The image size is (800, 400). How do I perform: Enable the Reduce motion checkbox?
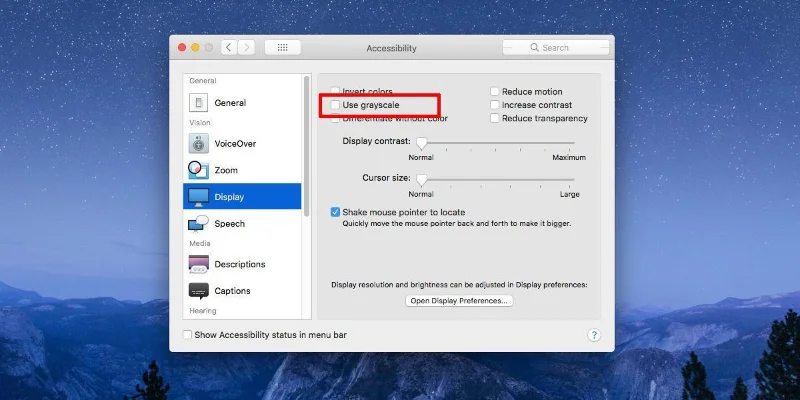click(494, 91)
